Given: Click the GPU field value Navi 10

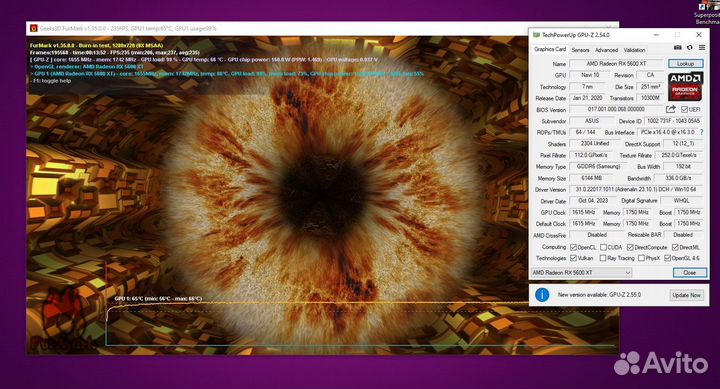Looking at the screenshot, I should tap(590, 75).
